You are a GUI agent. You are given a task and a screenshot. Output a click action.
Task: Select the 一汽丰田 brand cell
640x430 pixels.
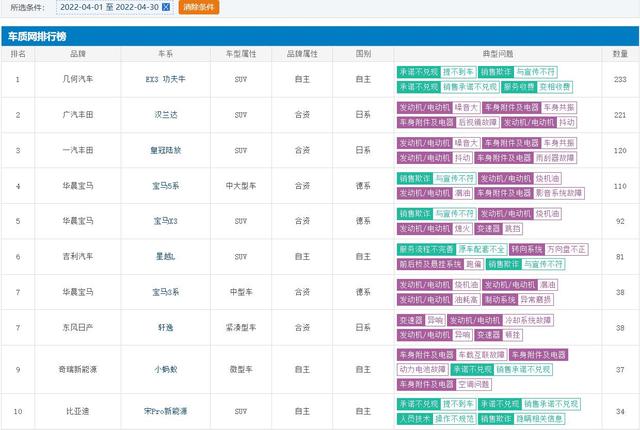pyautogui.click(x=78, y=150)
